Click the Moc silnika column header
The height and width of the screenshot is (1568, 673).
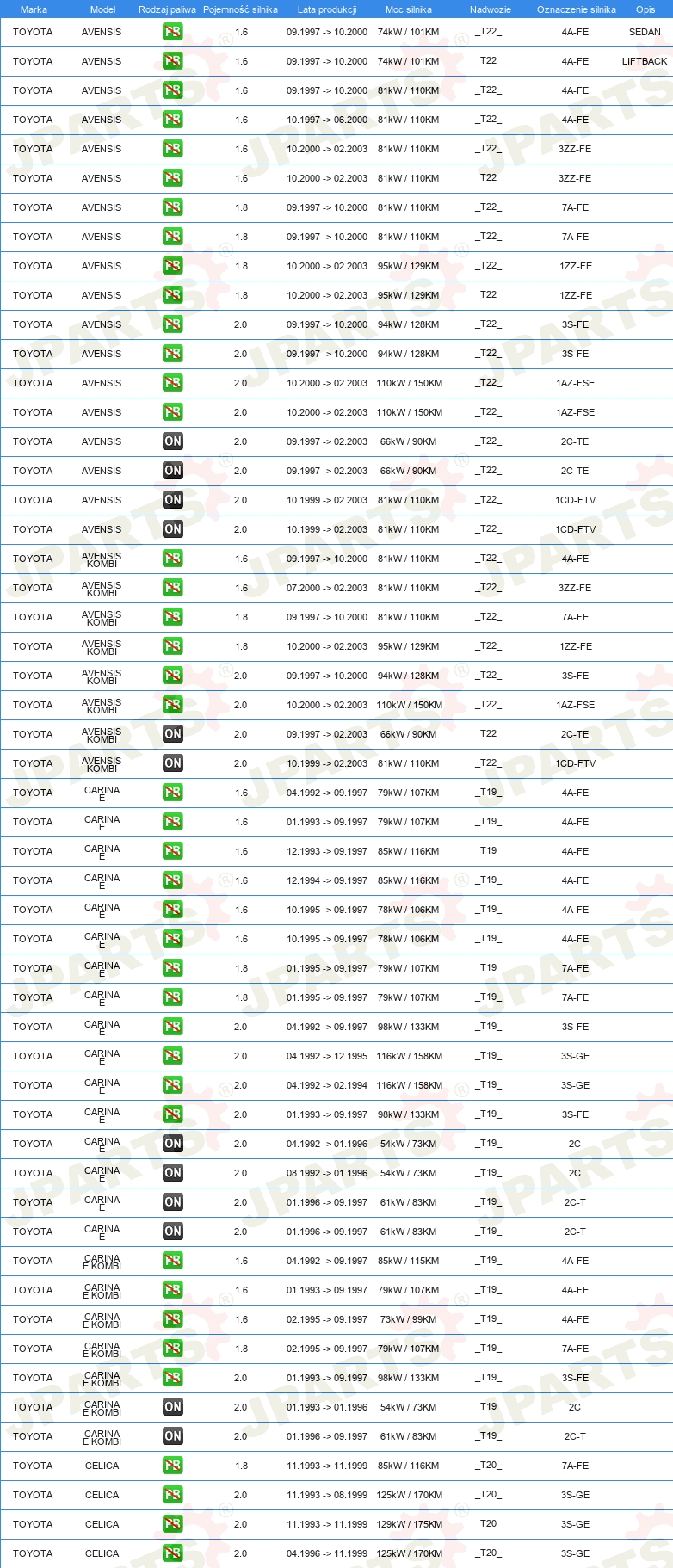tap(409, 9)
